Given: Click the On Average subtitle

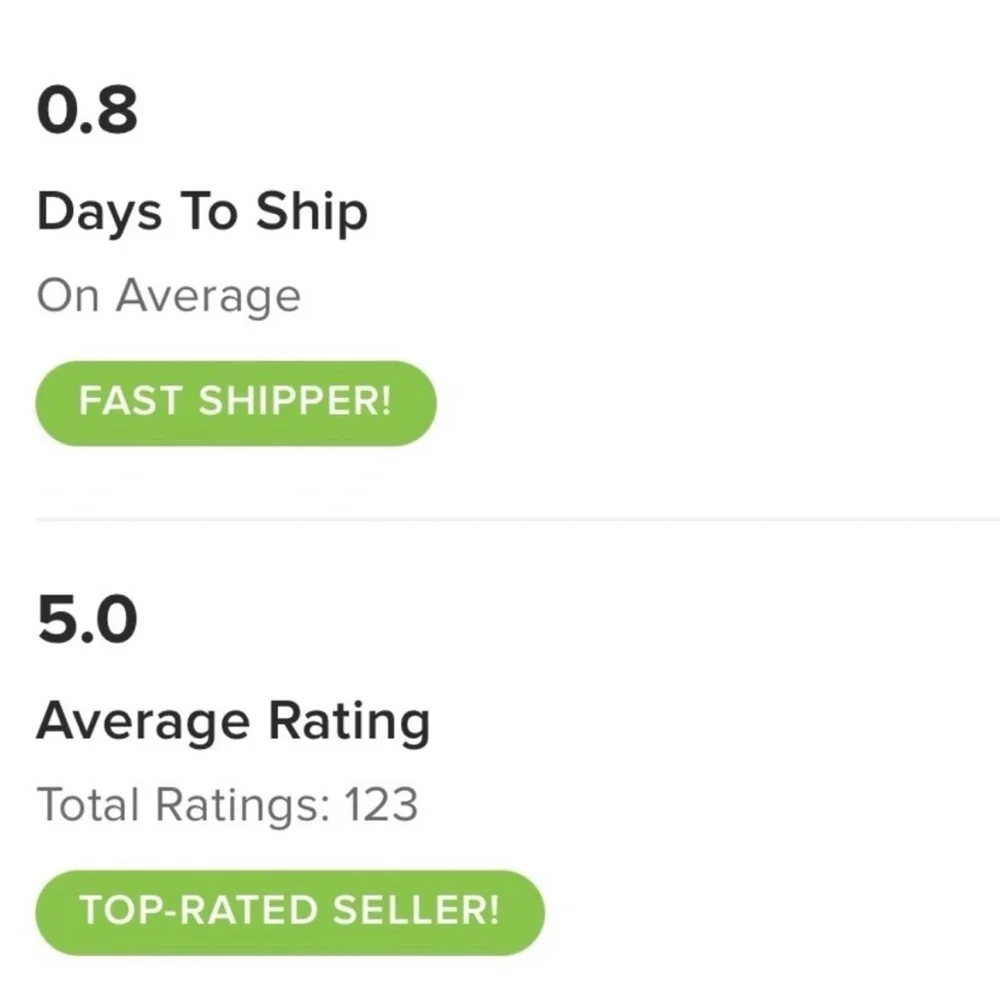Looking at the screenshot, I should [168, 297].
